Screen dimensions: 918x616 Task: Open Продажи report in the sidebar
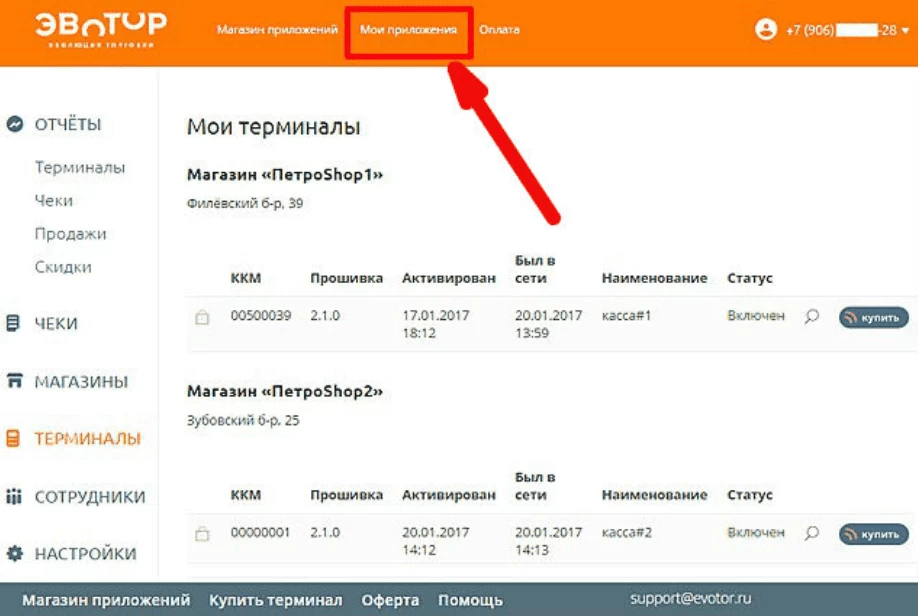coord(70,234)
